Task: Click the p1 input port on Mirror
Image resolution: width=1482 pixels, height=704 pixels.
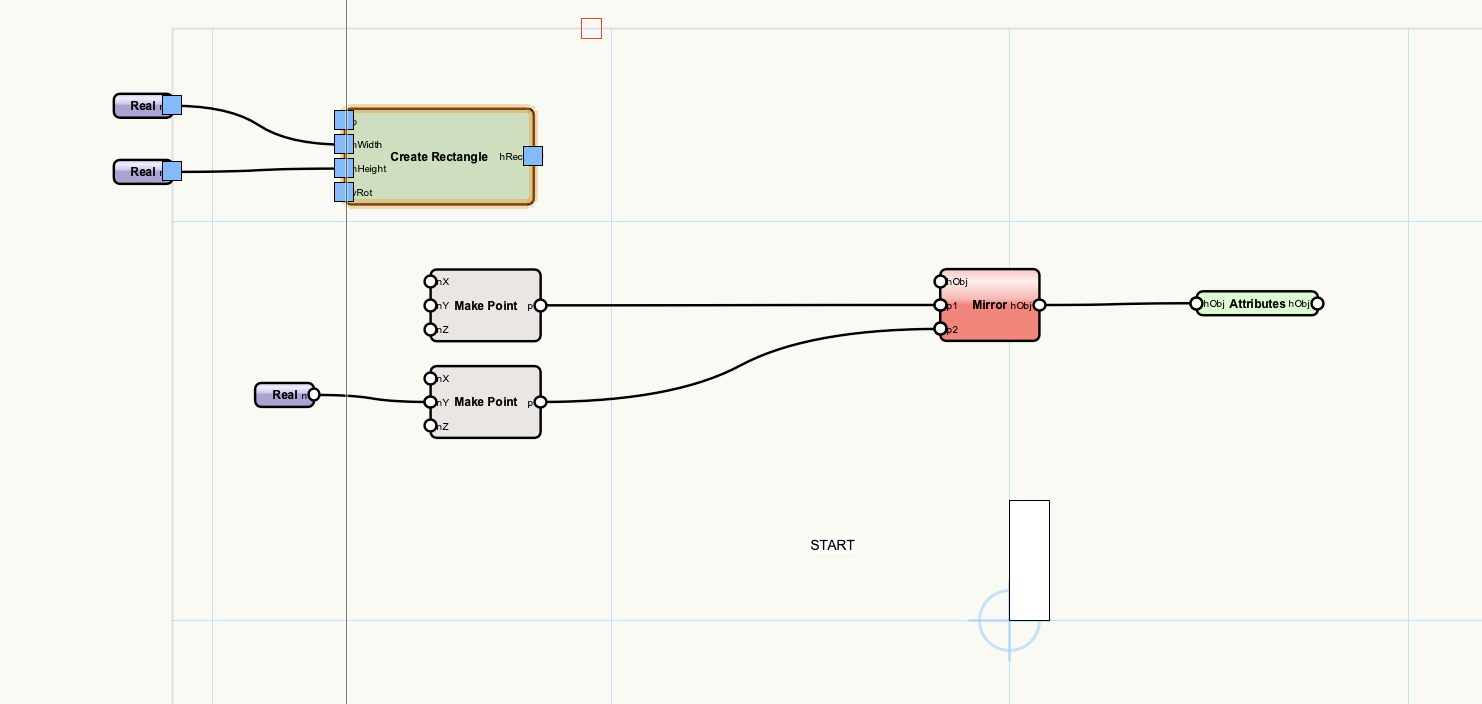Action: tap(940, 306)
